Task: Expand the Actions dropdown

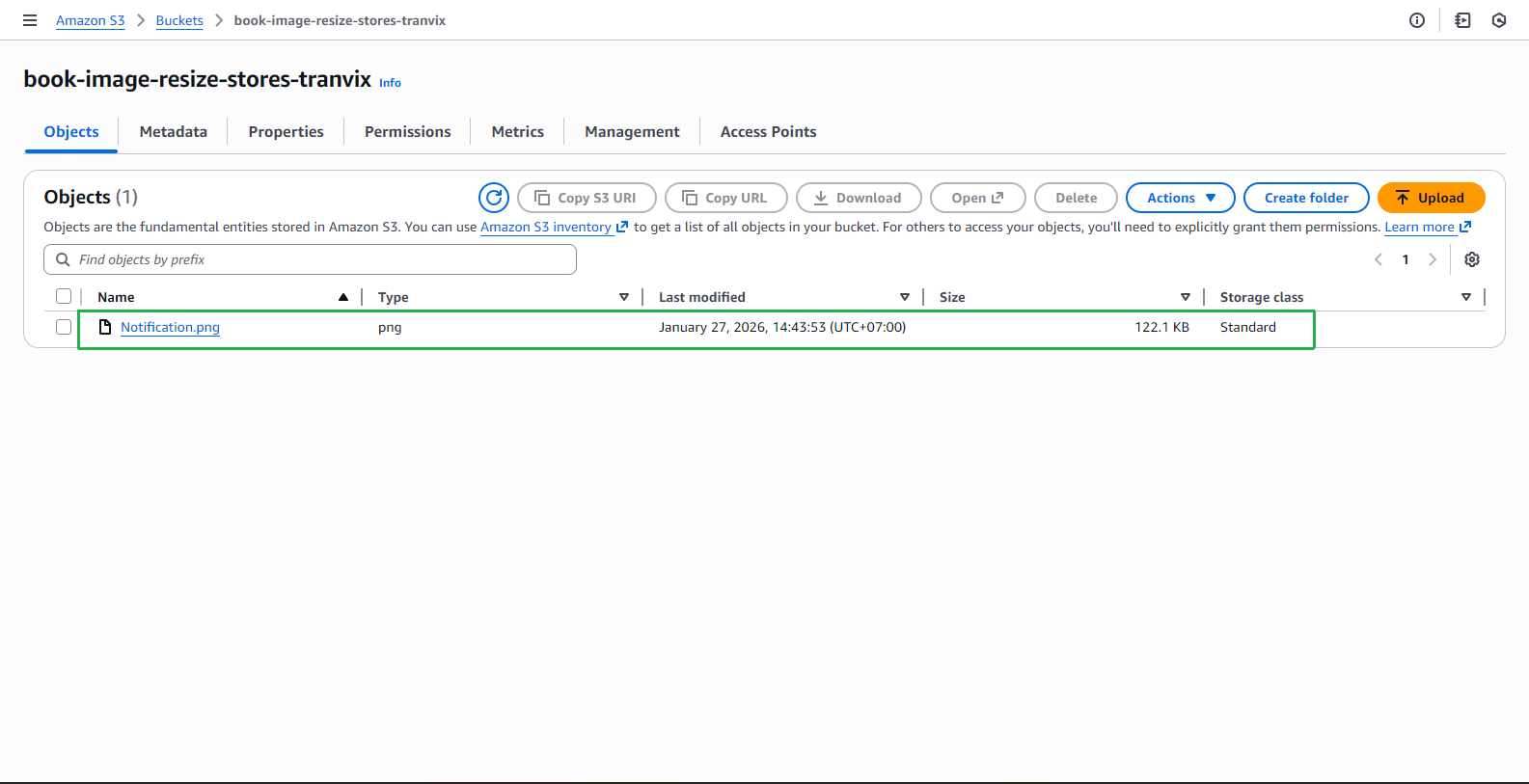Action: tap(1181, 198)
